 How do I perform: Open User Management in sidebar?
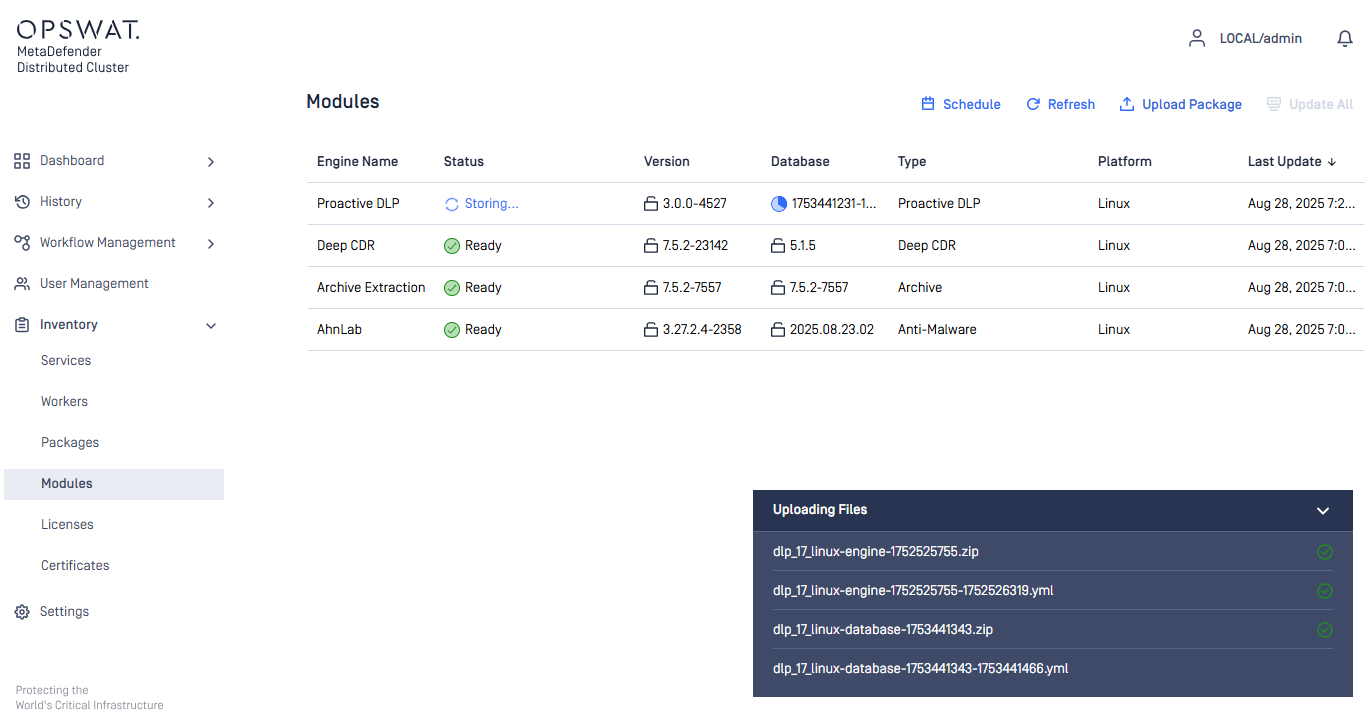pyautogui.click(x=94, y=284)
